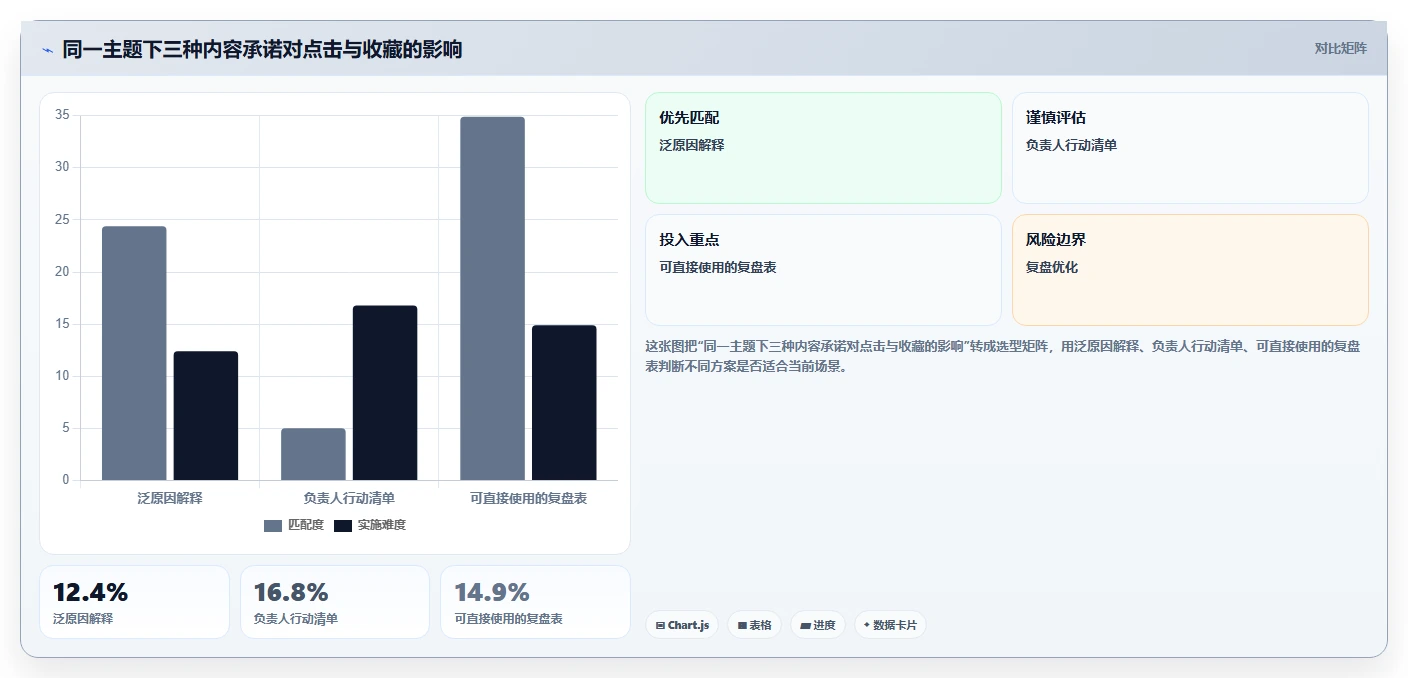1408x678 pixels.
Task: Select the 16.8% stat card
Action: [335, 602]
